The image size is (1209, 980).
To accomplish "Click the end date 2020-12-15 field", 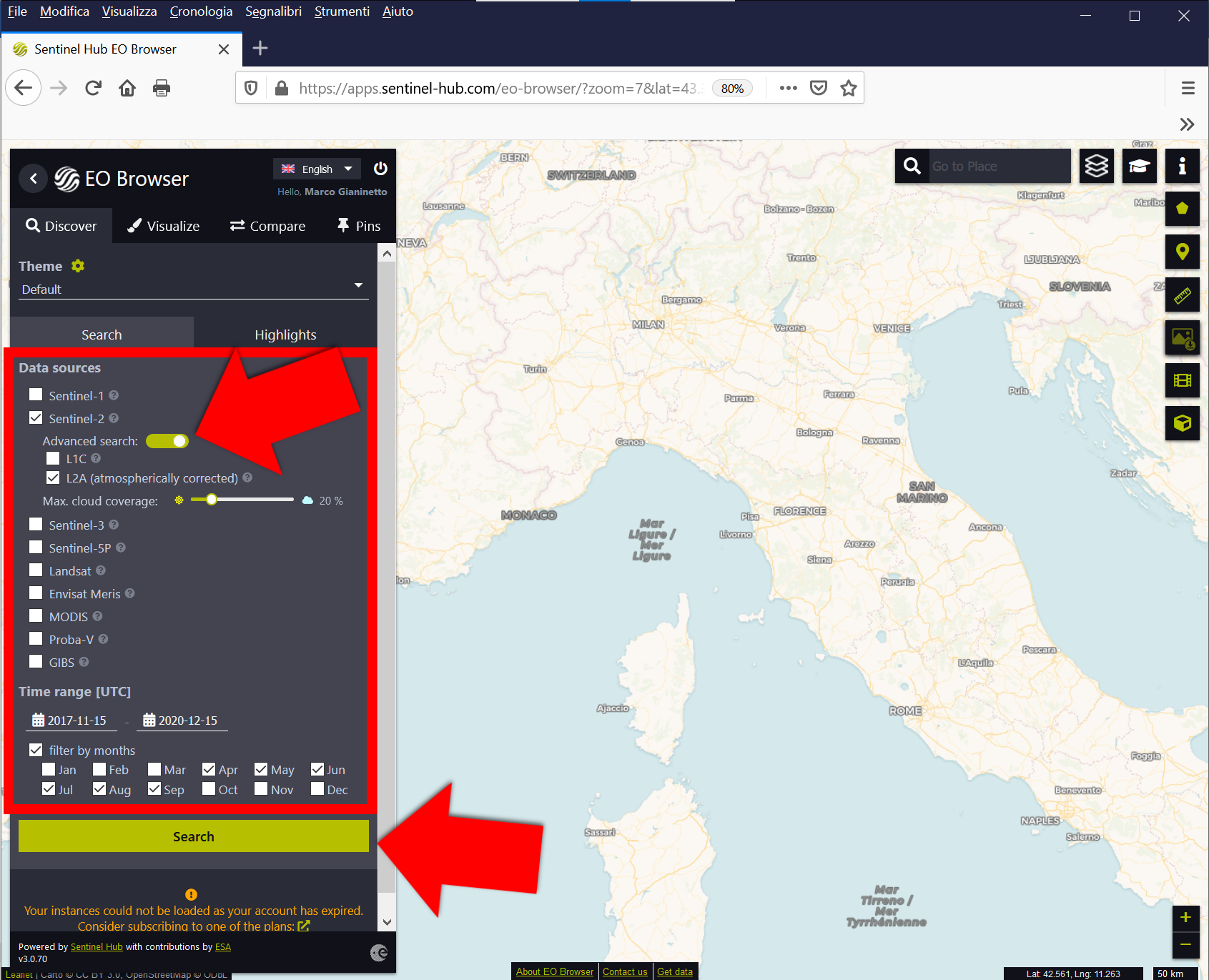I will click(x=182, y=720).
